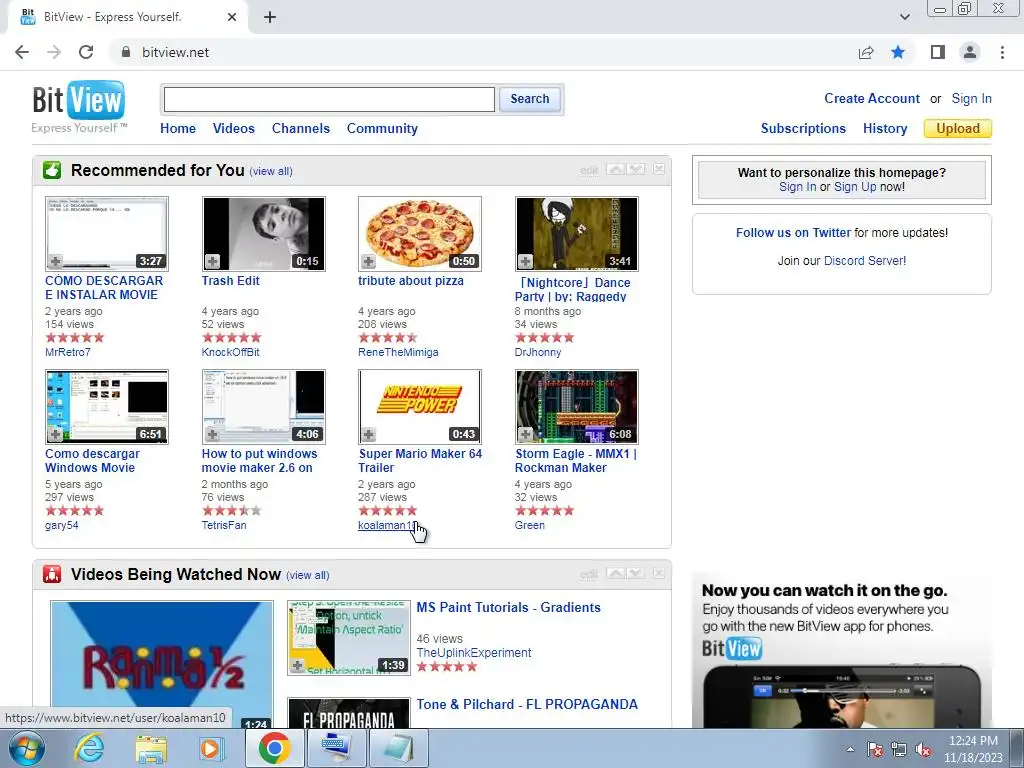Add Nightcore Dance Party video to queue
This screenshot has width=1024, height=768.
click(525, 261)
